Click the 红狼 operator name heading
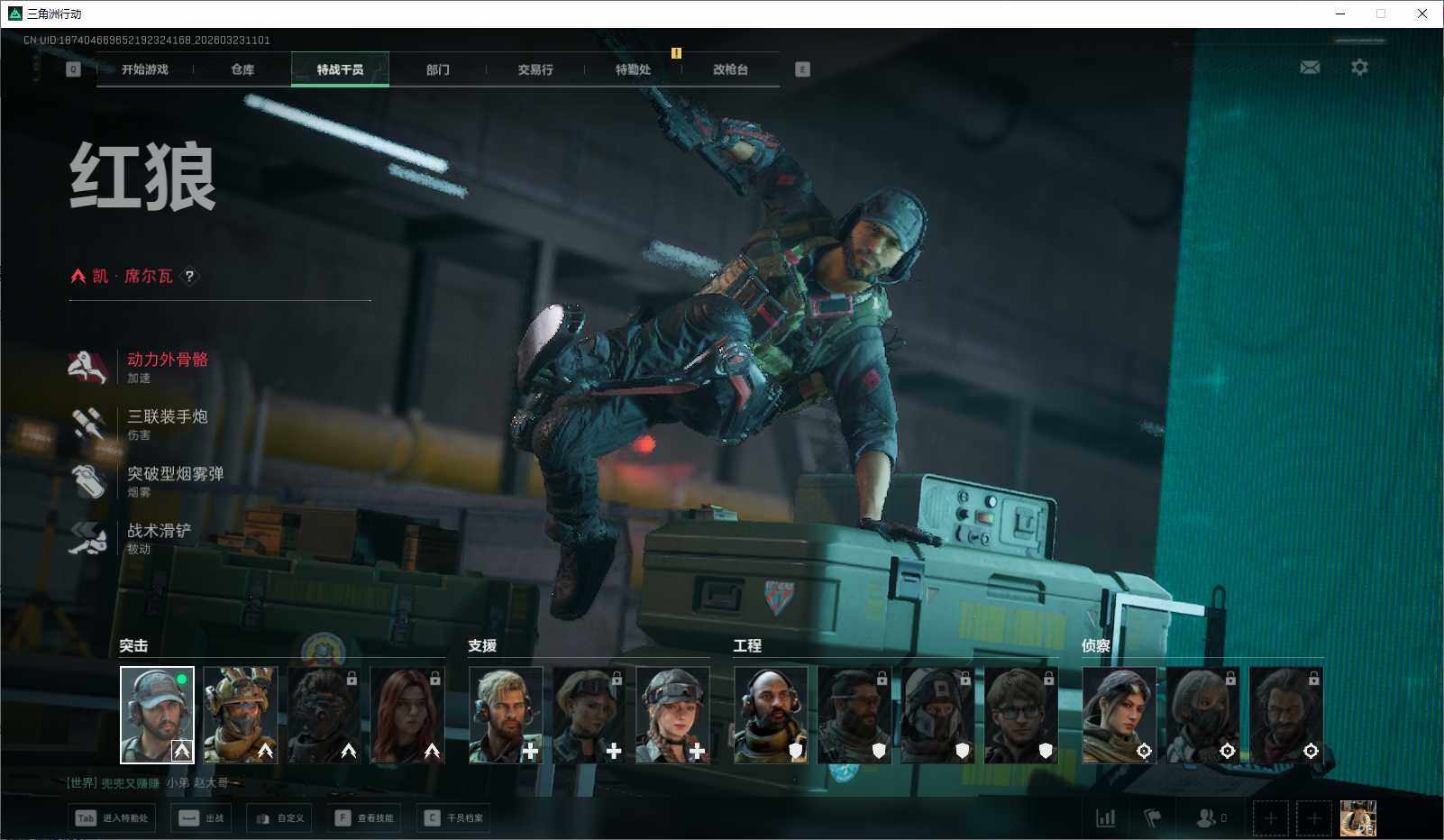Viewport: 1444px width, 840px height. point(143,177)
